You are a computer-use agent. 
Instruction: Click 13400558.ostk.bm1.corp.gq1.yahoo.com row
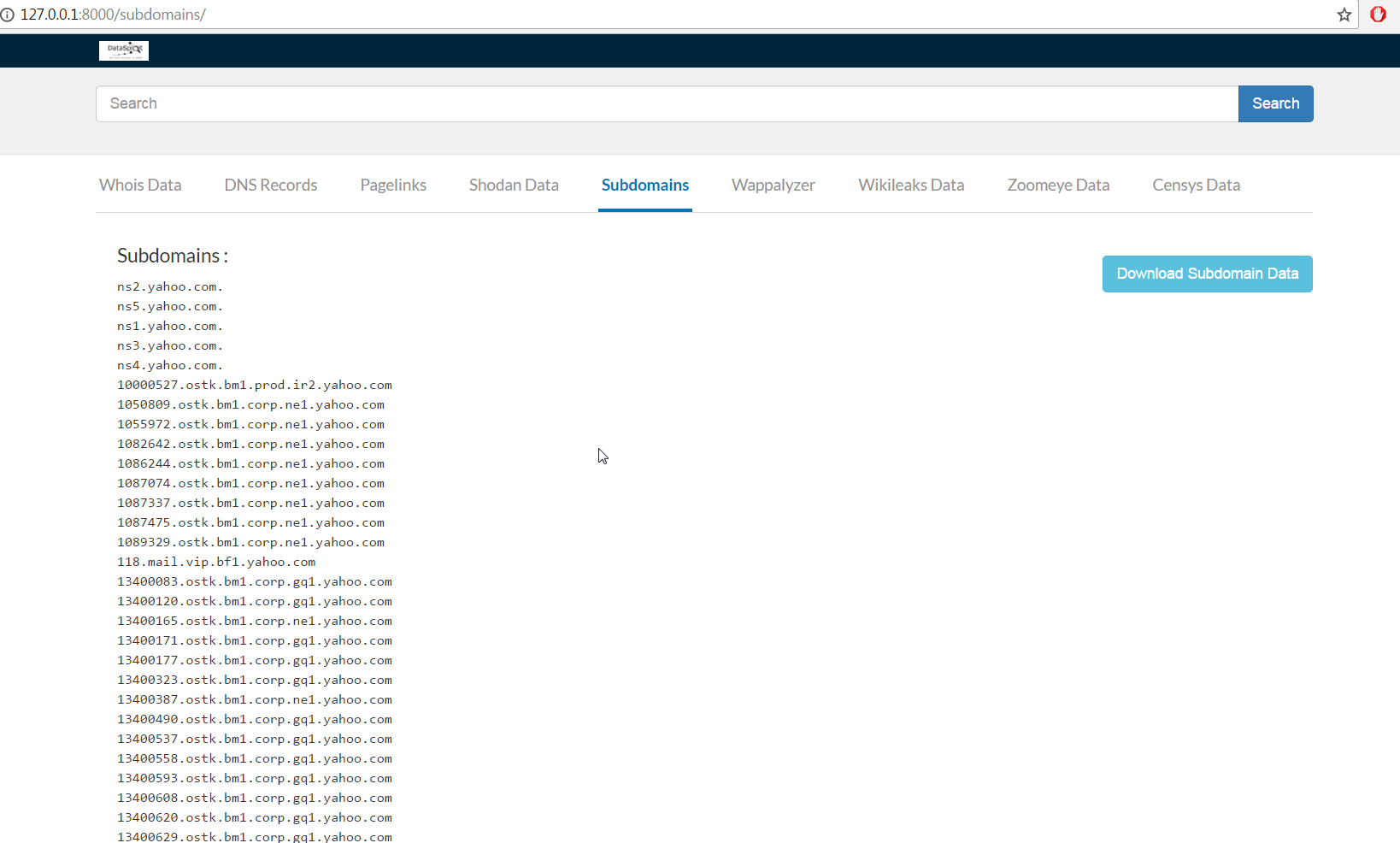[255, 758]
